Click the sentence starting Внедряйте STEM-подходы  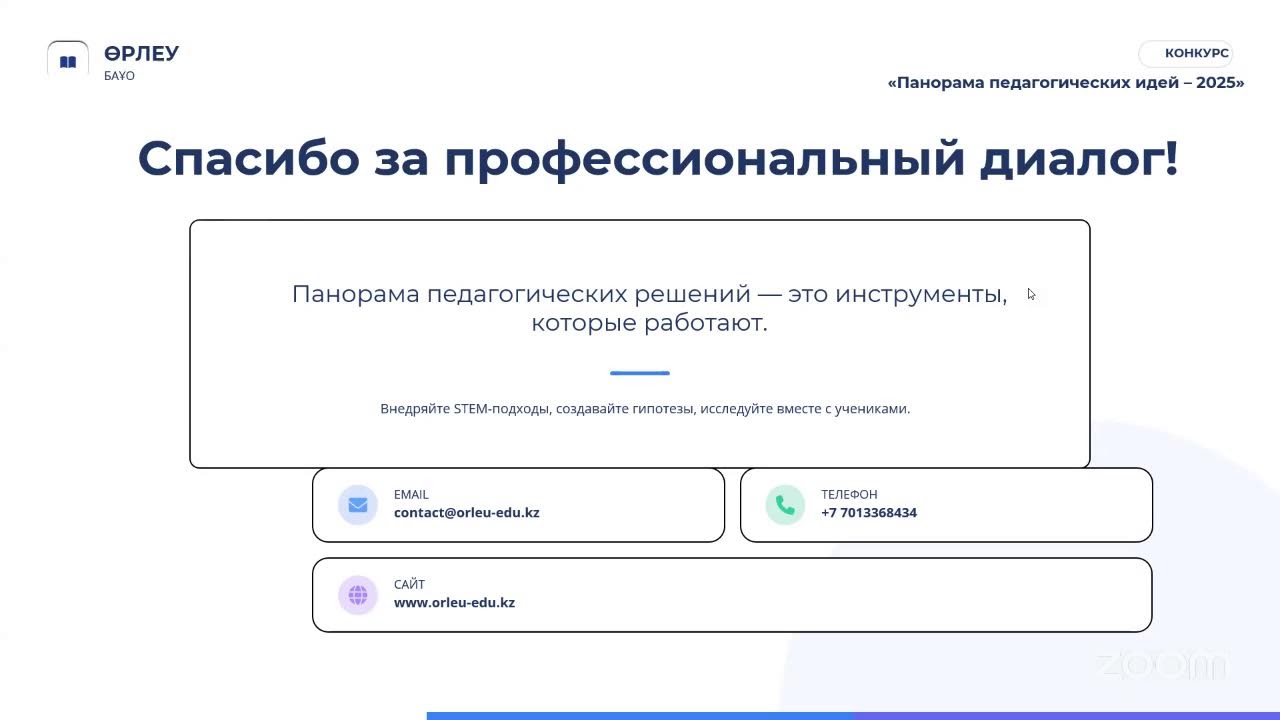click(x=645, y=409)
